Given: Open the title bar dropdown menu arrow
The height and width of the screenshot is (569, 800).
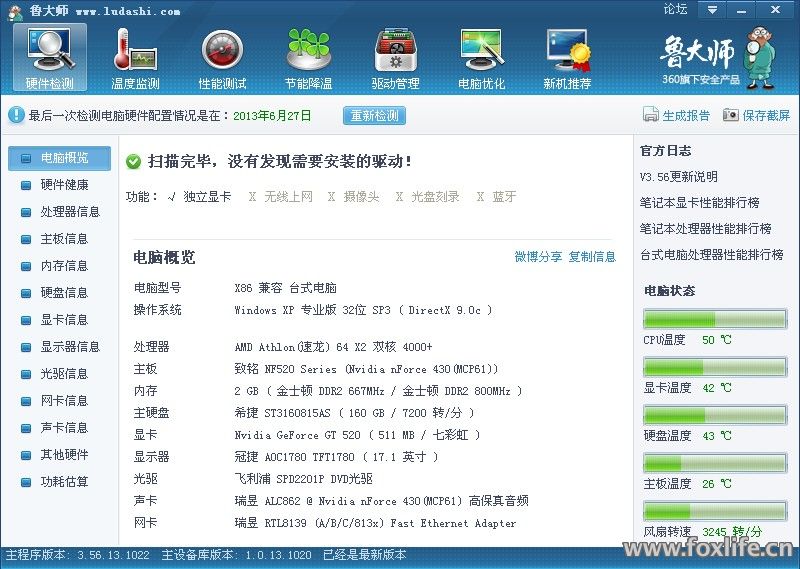Looking at the screenshot, I should point(711,10).
